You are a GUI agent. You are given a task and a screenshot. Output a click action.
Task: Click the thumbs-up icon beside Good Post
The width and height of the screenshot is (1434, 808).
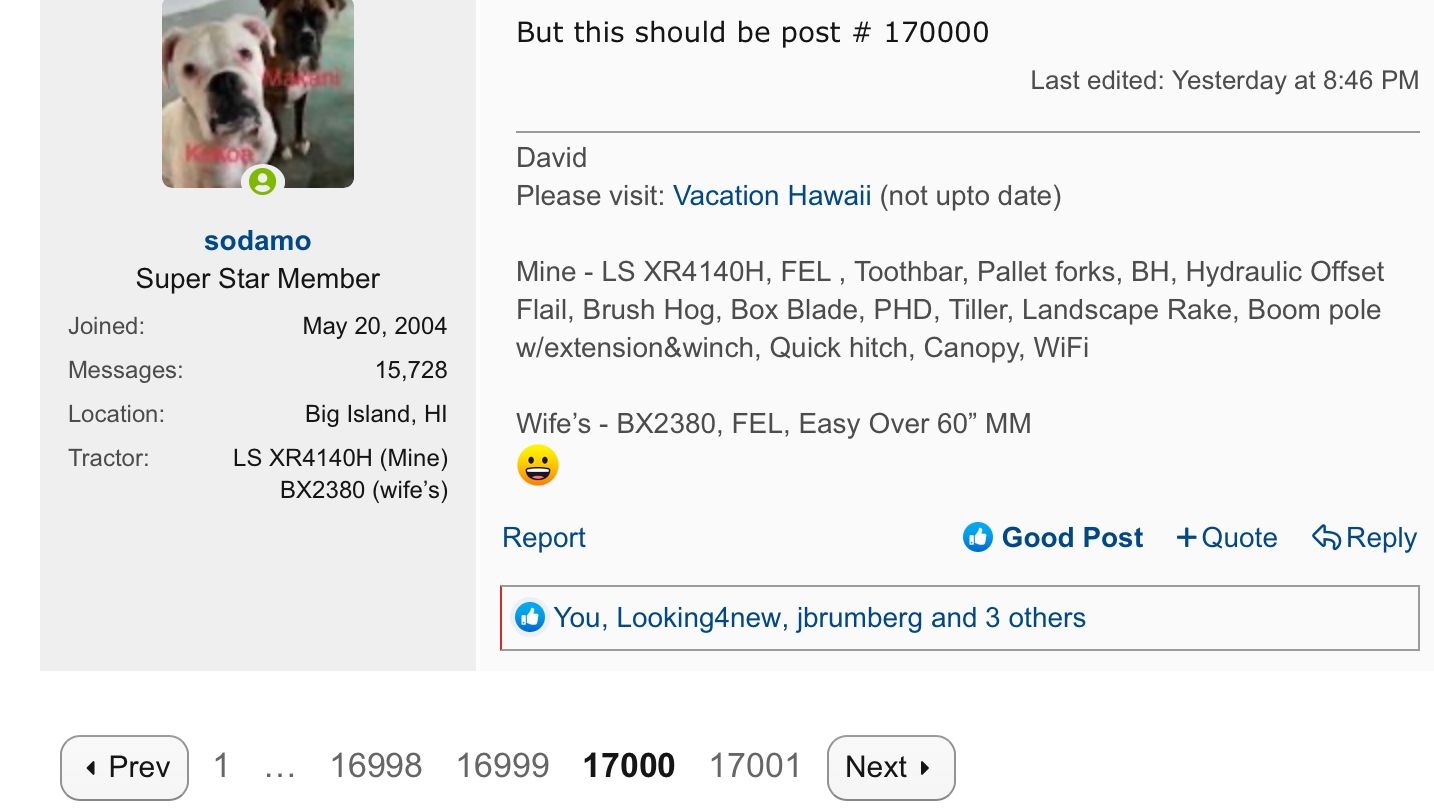pos(977,537)
